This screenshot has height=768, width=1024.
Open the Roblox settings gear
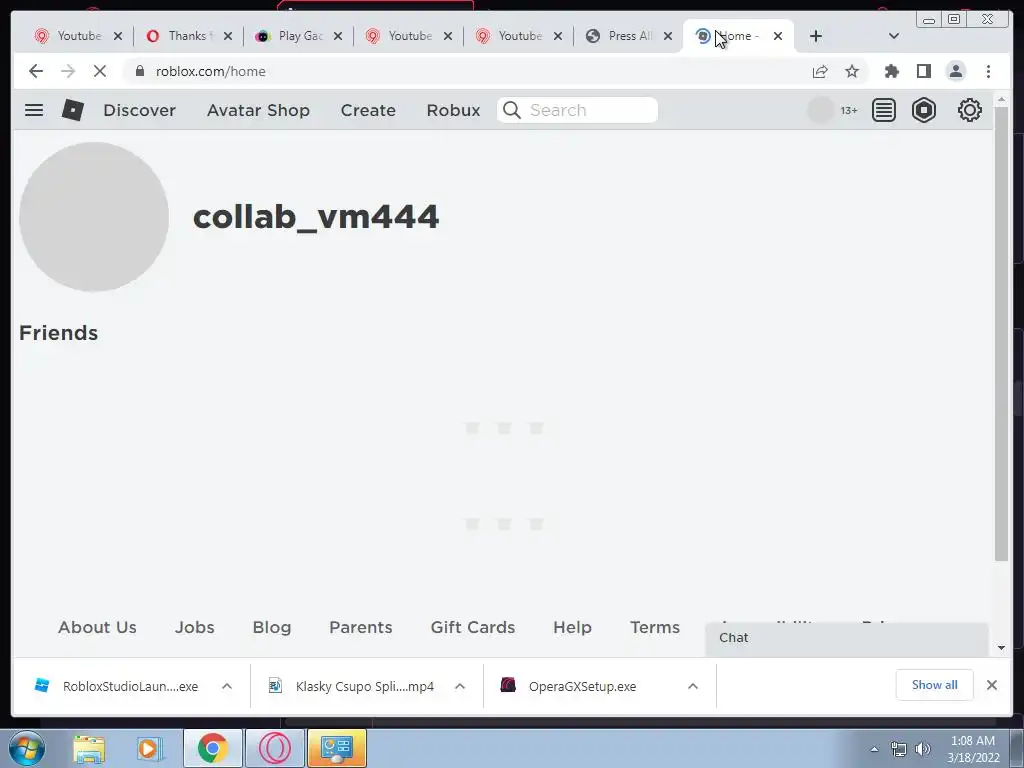coord(970,110)
